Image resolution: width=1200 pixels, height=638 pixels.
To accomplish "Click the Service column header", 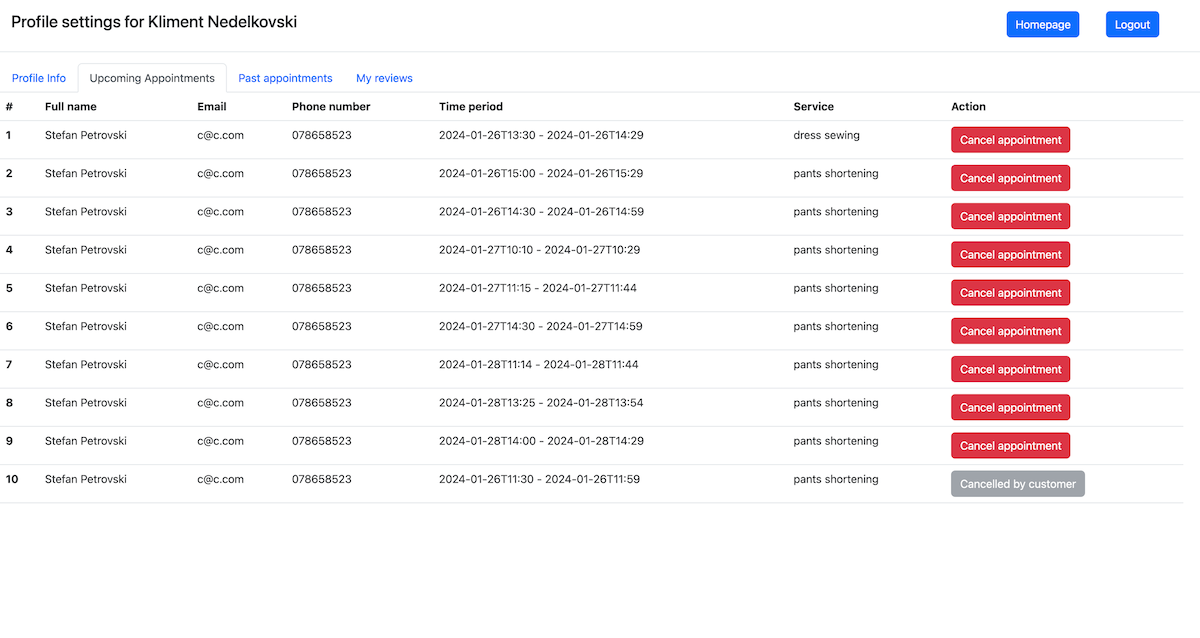I will (x=813, y=107).
